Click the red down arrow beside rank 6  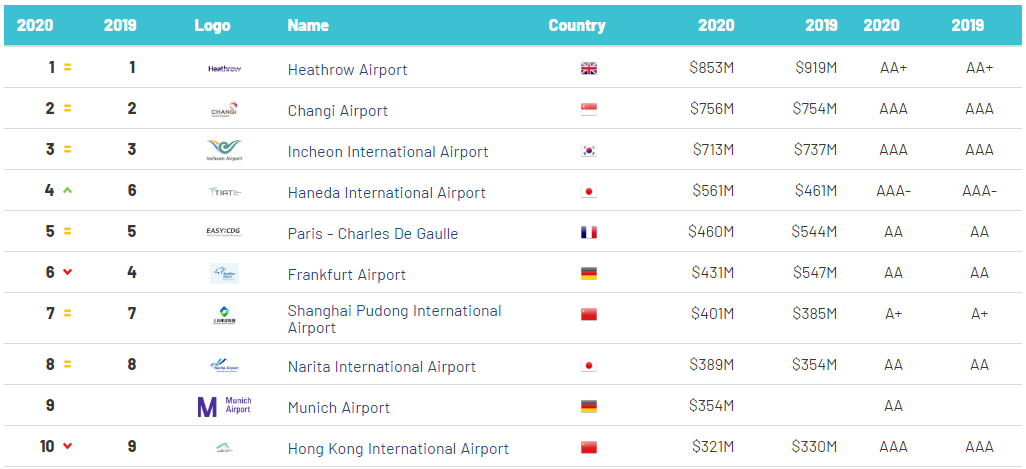click(67, 273)
